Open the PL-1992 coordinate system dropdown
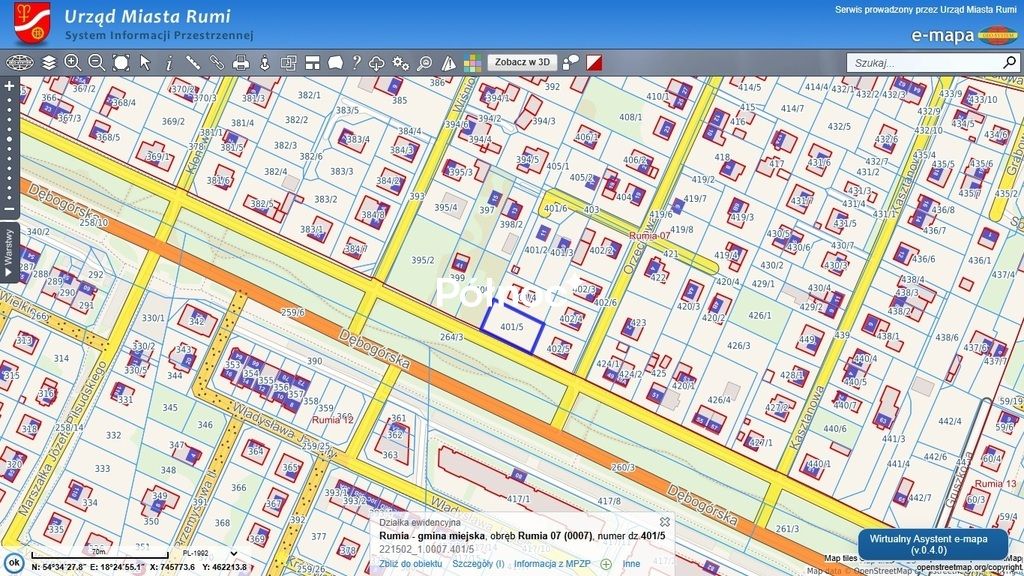1024x576 pixels. pos(210,553)
